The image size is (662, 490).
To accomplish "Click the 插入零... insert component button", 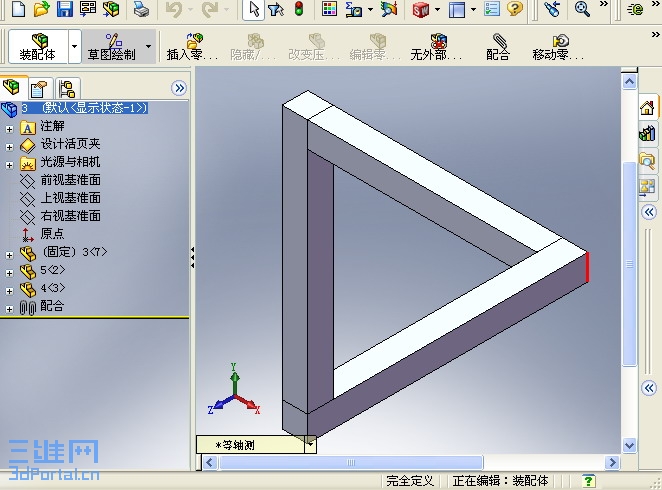I will [193, 46].
